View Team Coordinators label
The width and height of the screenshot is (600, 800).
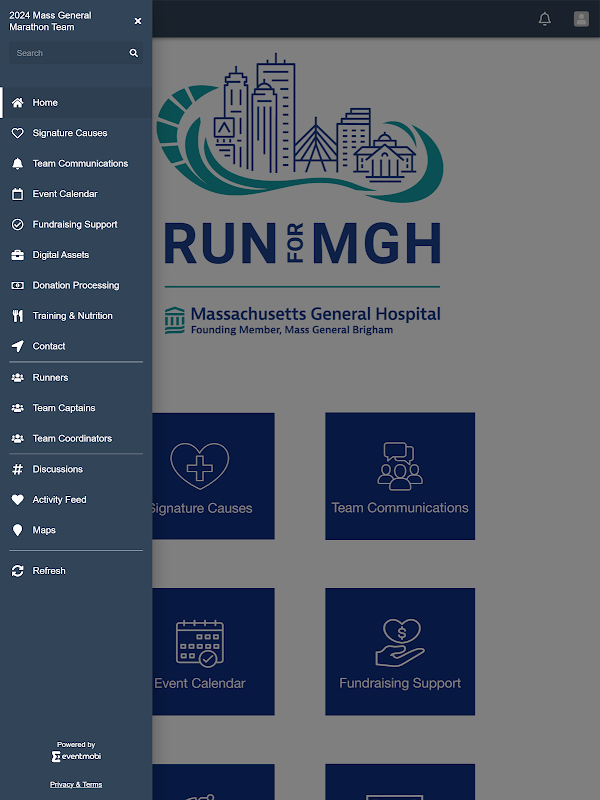point(72,439)
